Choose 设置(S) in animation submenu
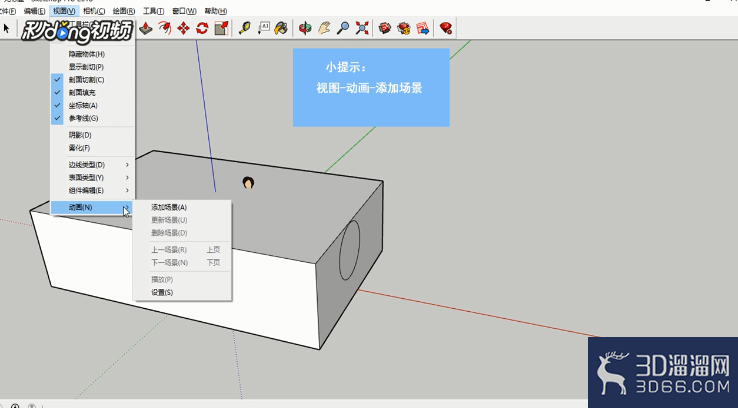Viewport: 738px width, 408px height. [182, 292]
